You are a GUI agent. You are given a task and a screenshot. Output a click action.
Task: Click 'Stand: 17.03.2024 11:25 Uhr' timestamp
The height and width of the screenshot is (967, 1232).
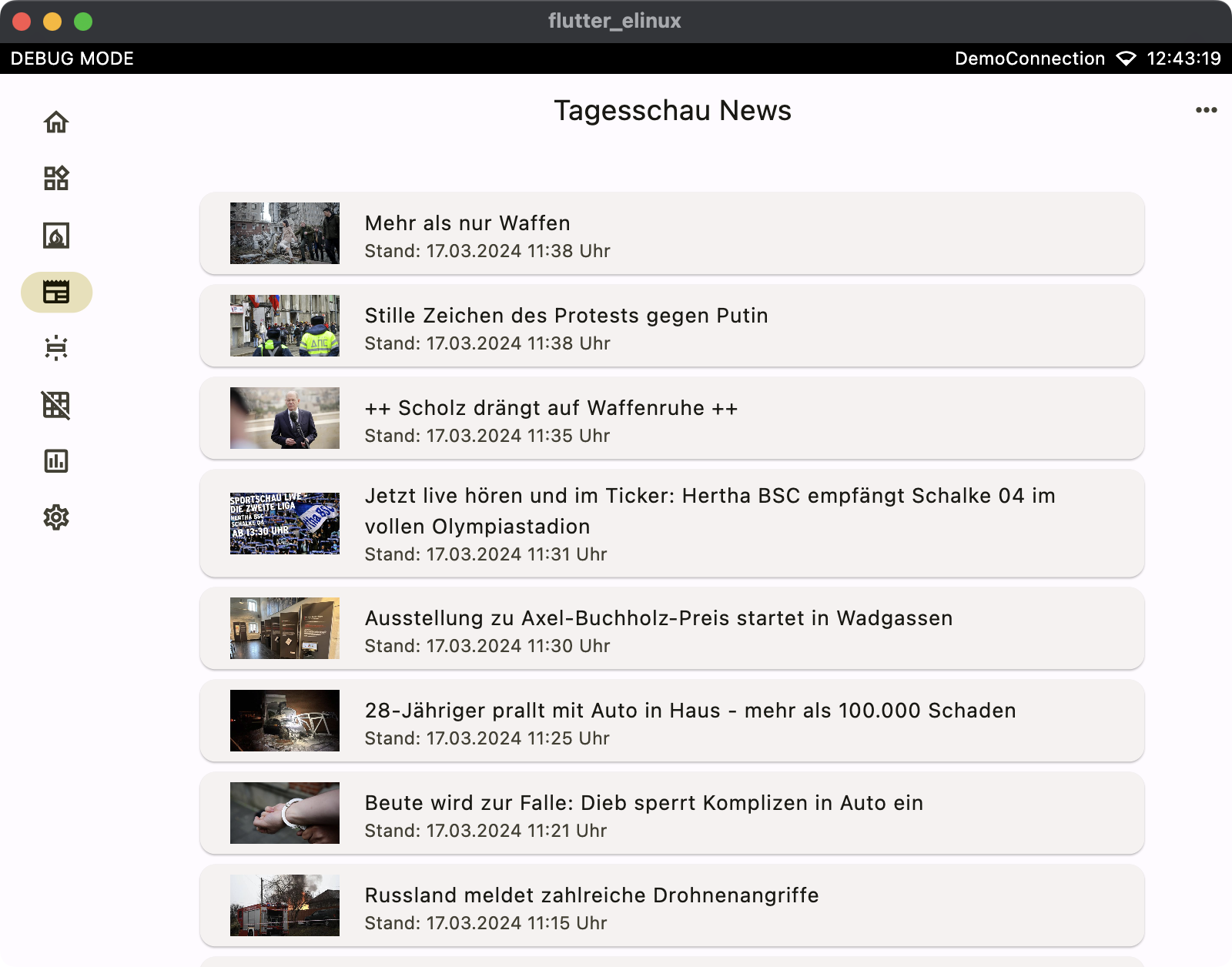coord(487,738)
